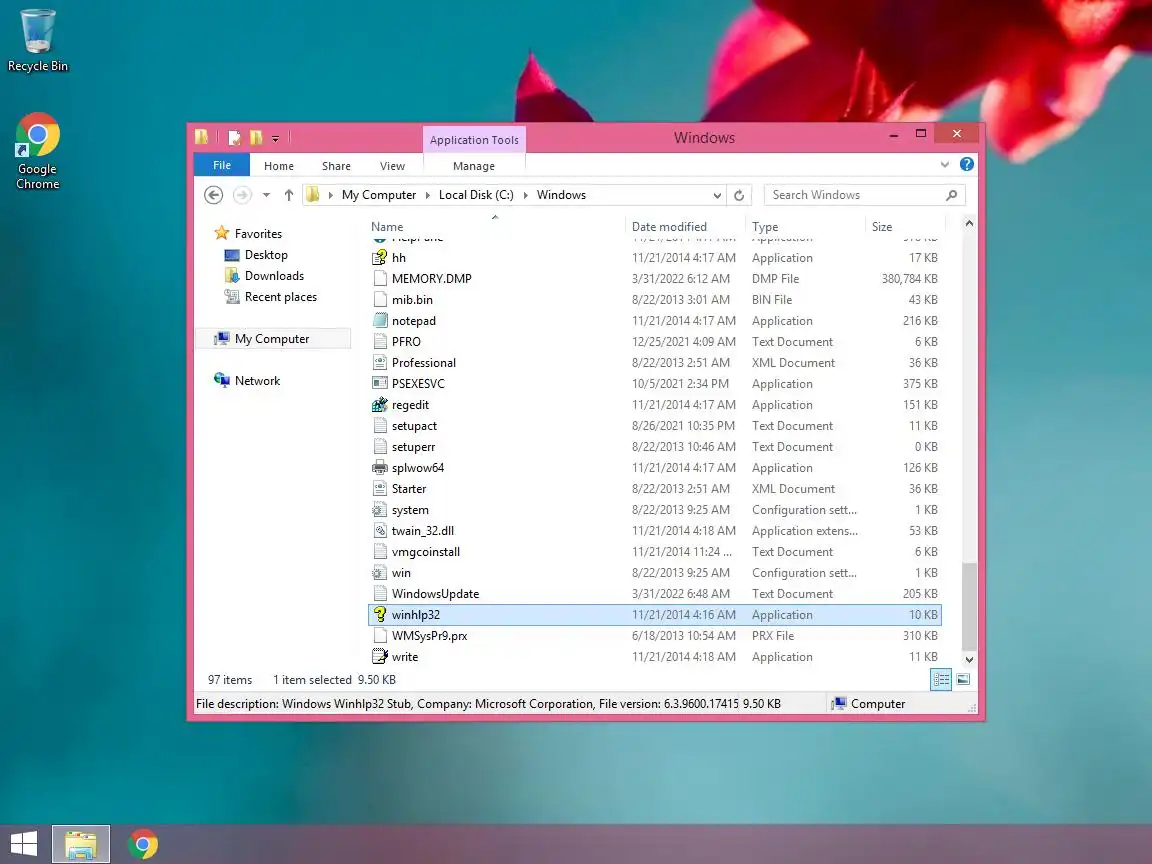Click the hh application icon

(x=380, y=258)
